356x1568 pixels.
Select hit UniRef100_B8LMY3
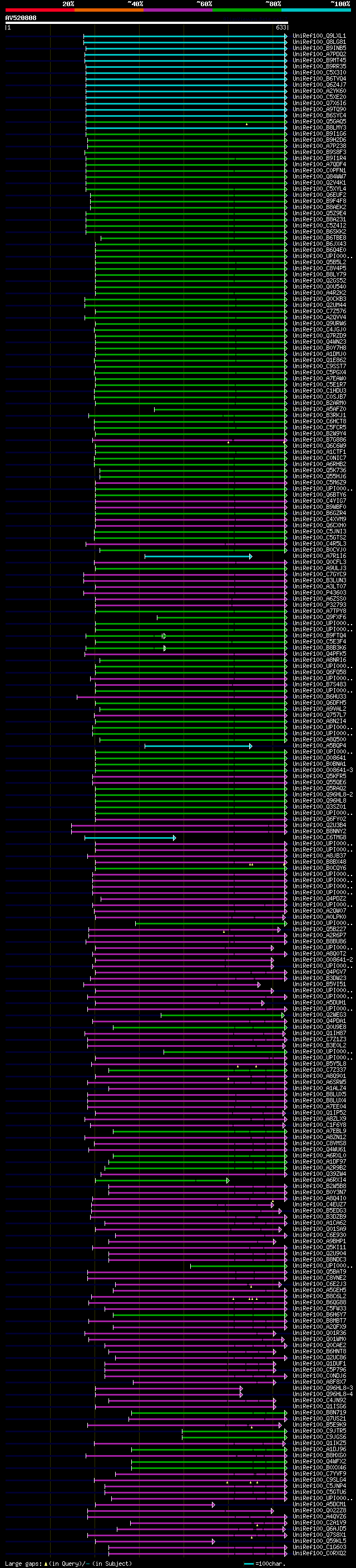pos(319,128)
